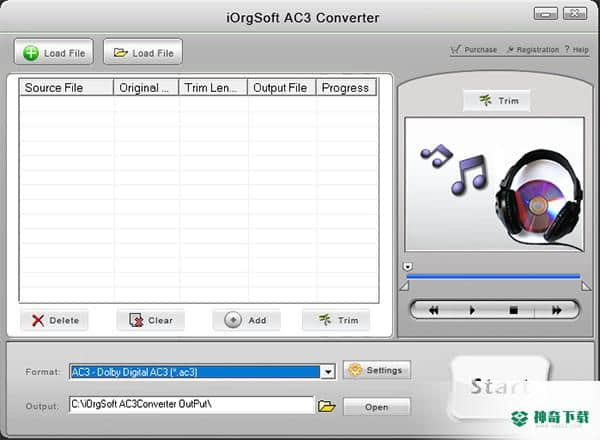600x440 pixels.
Task: Open the Help link
Action: pyautogui.click(x=577, y=50)
